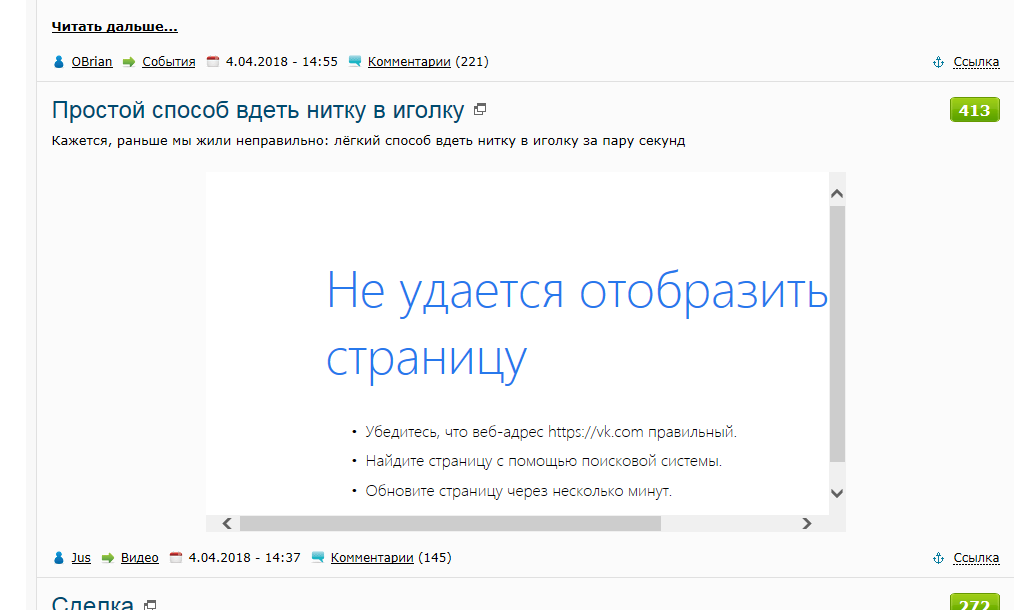Click the comment bubble icon beside Комментарии (145)
Viewport: 1014px width, 610px height.
click(318, 557)
